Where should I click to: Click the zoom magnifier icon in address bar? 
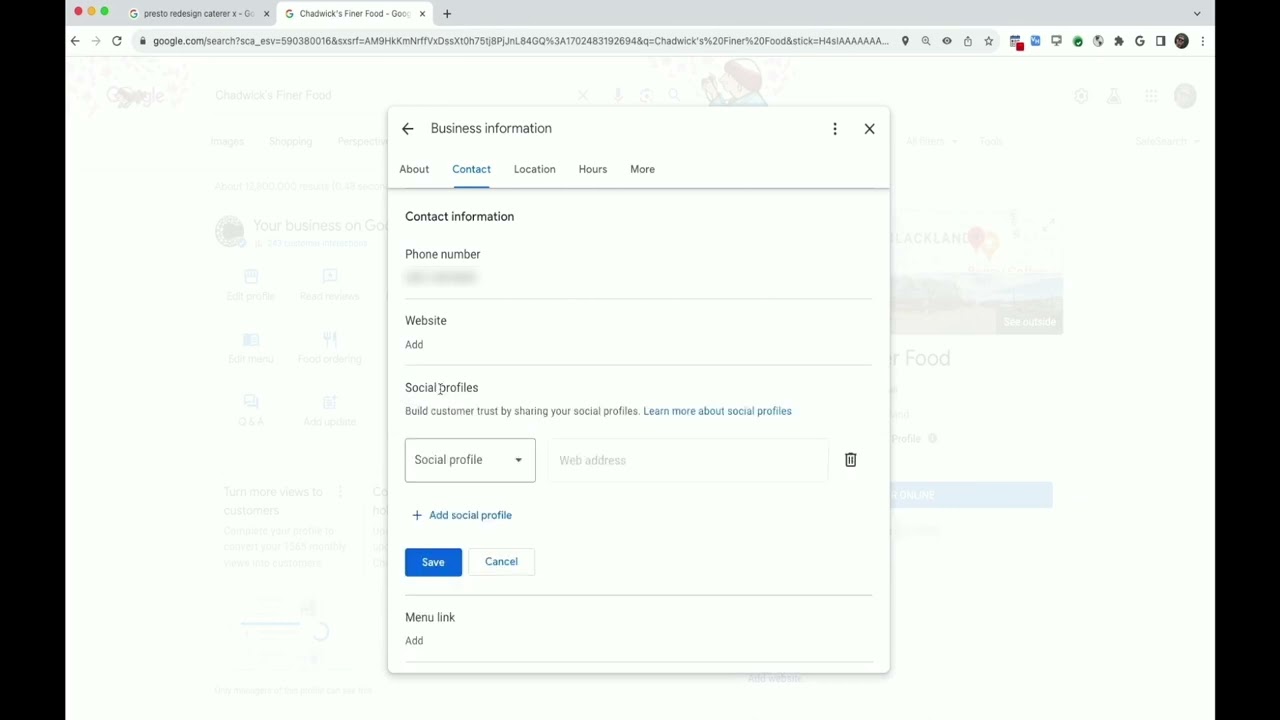[926, 41]
